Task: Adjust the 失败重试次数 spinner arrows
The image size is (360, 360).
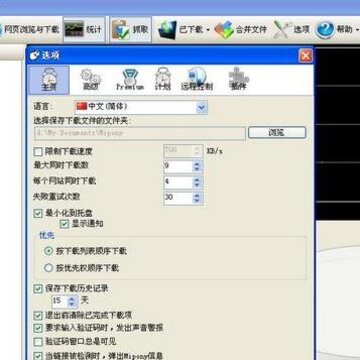Action: pos(197,198)
